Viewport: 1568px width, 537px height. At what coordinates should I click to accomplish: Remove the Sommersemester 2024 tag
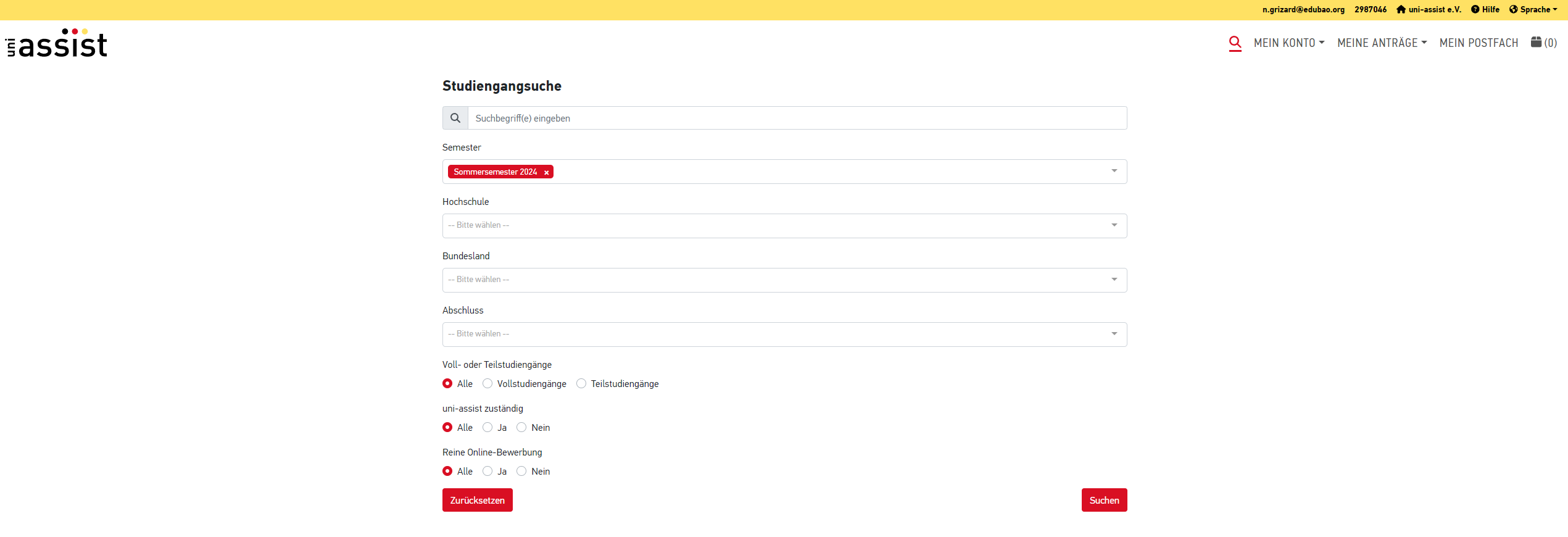click(546, 173)
